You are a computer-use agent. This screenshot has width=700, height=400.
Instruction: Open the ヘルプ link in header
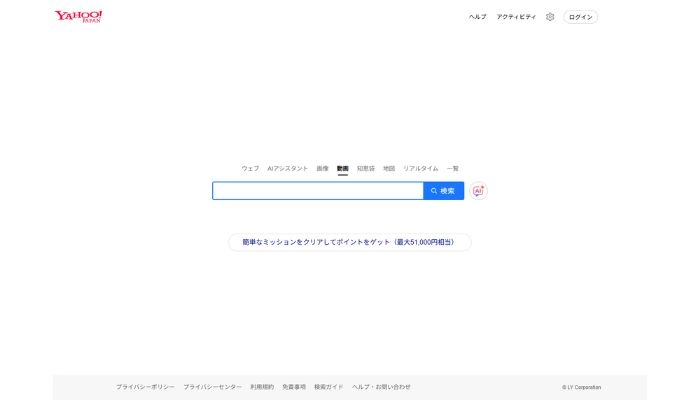pos(478,17)
